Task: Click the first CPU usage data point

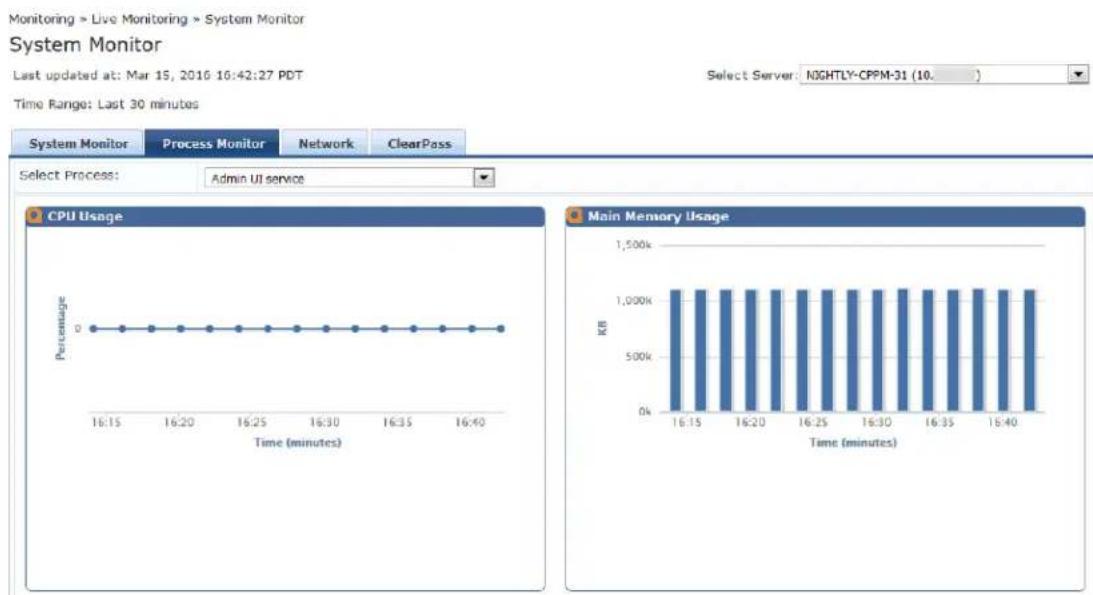Action: (93, 328)
